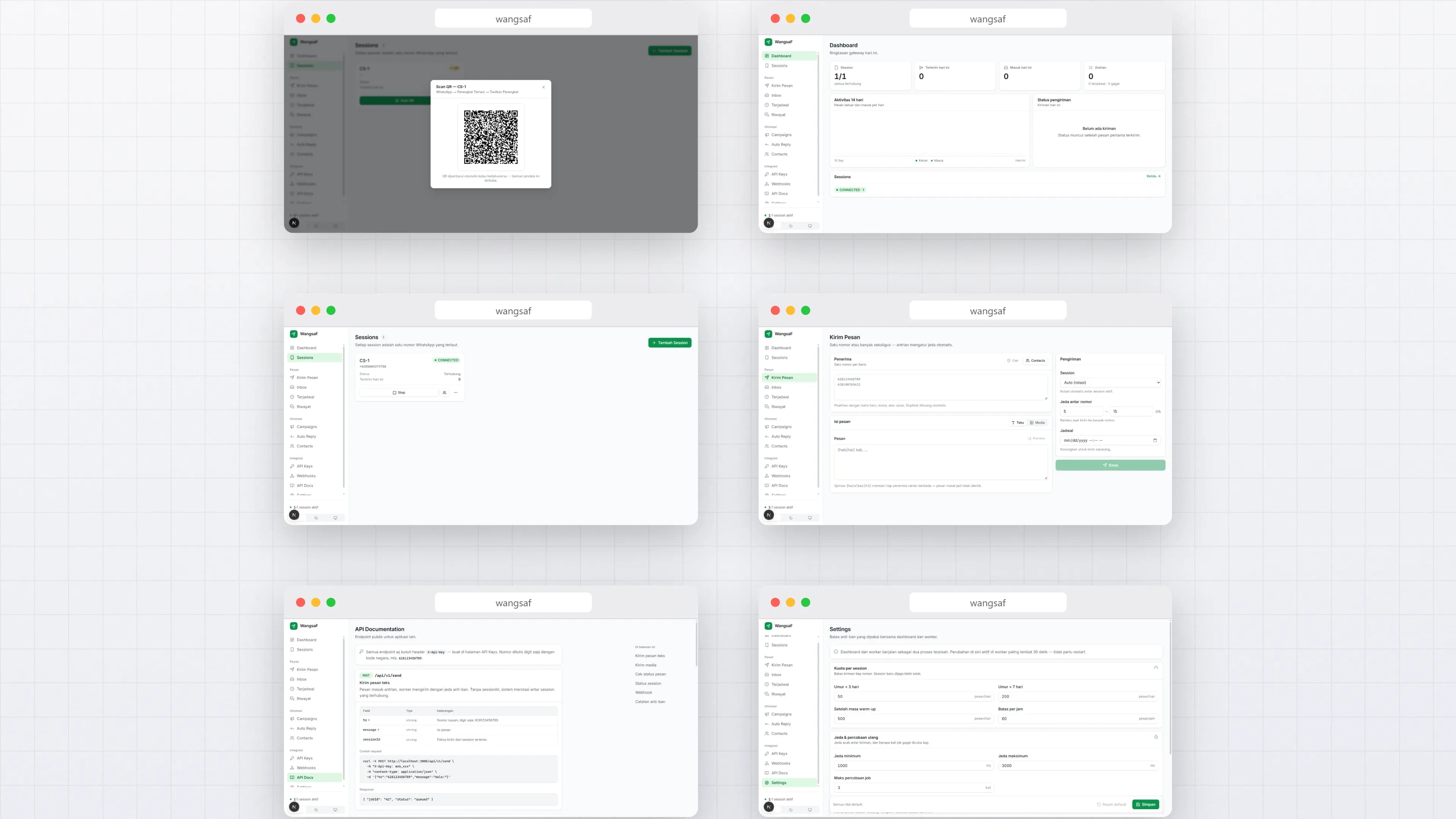Jump to Catatan anti-ban in API docs
The height and width of the screenshot is (819, 1456).
[650, 702]
